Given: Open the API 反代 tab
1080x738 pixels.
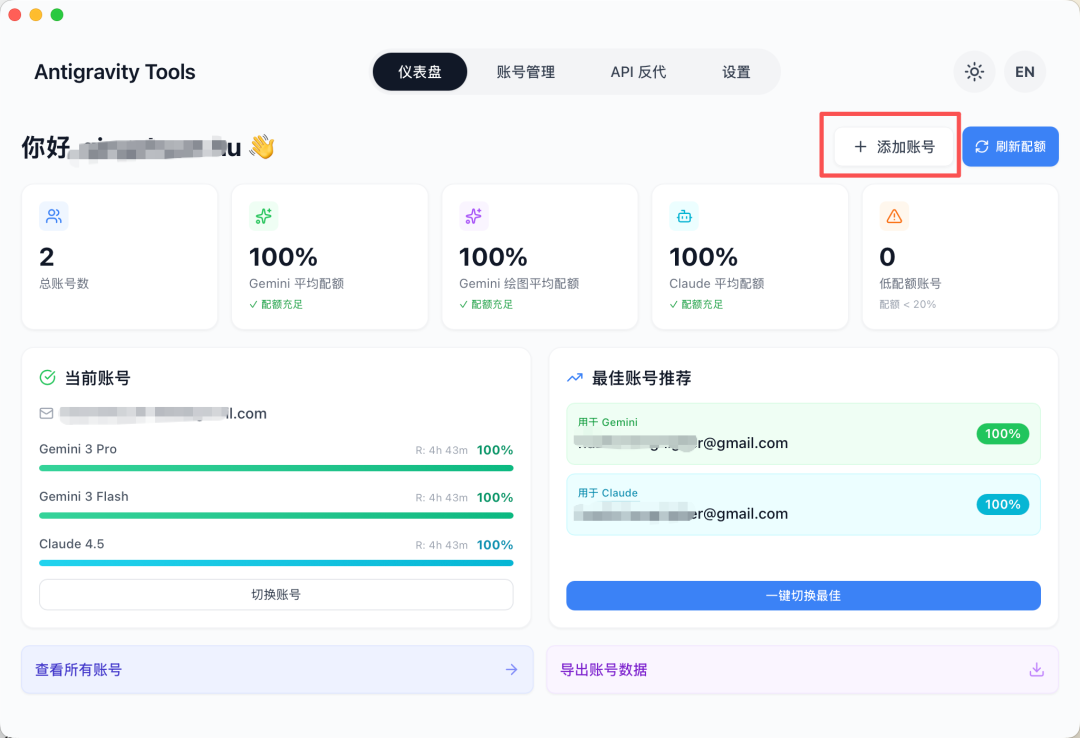Looking at the screenshot, I should (x=638, y=72).
